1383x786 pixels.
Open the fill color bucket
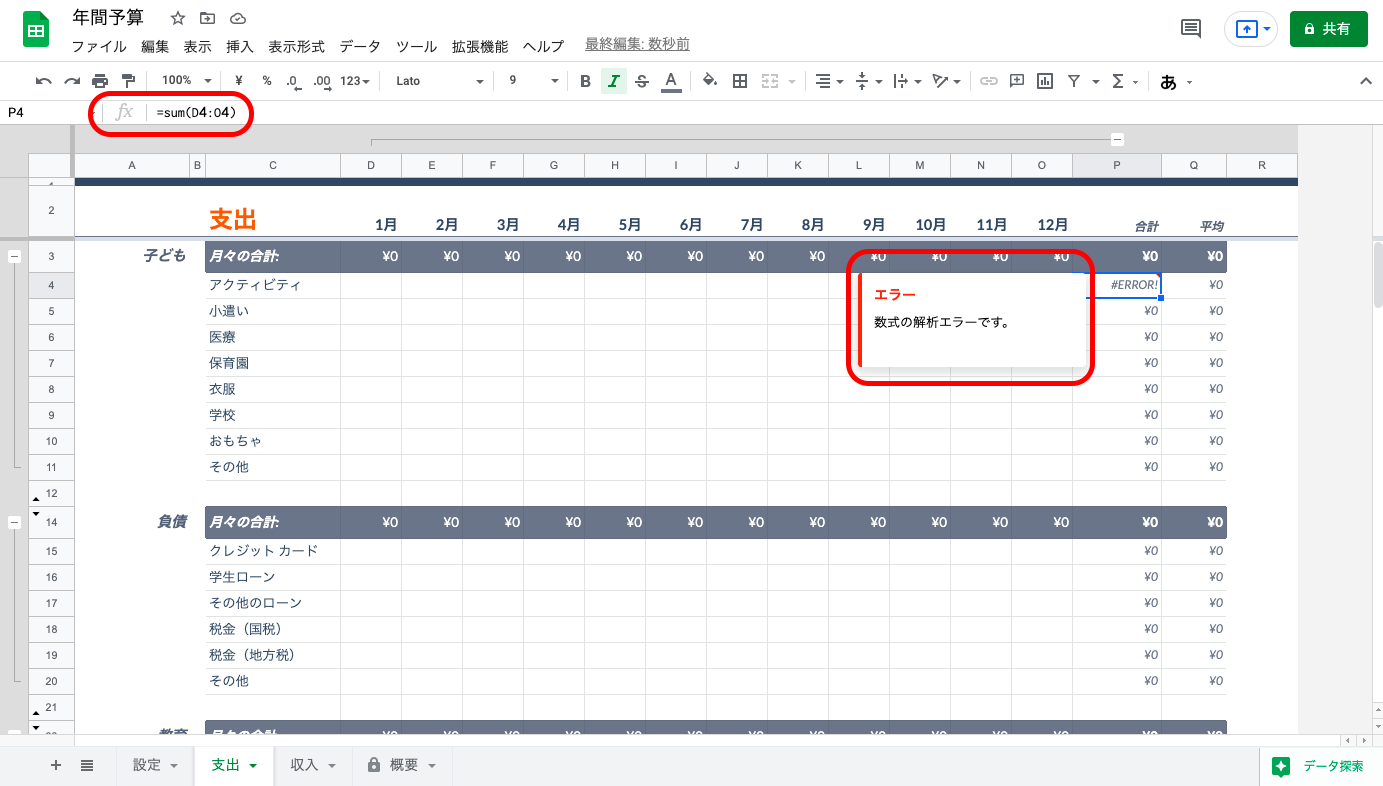click(x=710, y=81)
